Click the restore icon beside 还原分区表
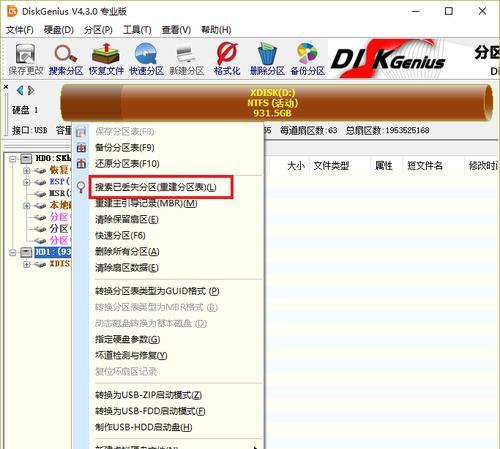The height and width of the screenshot is (449, 500). click(x=81, y=164)
